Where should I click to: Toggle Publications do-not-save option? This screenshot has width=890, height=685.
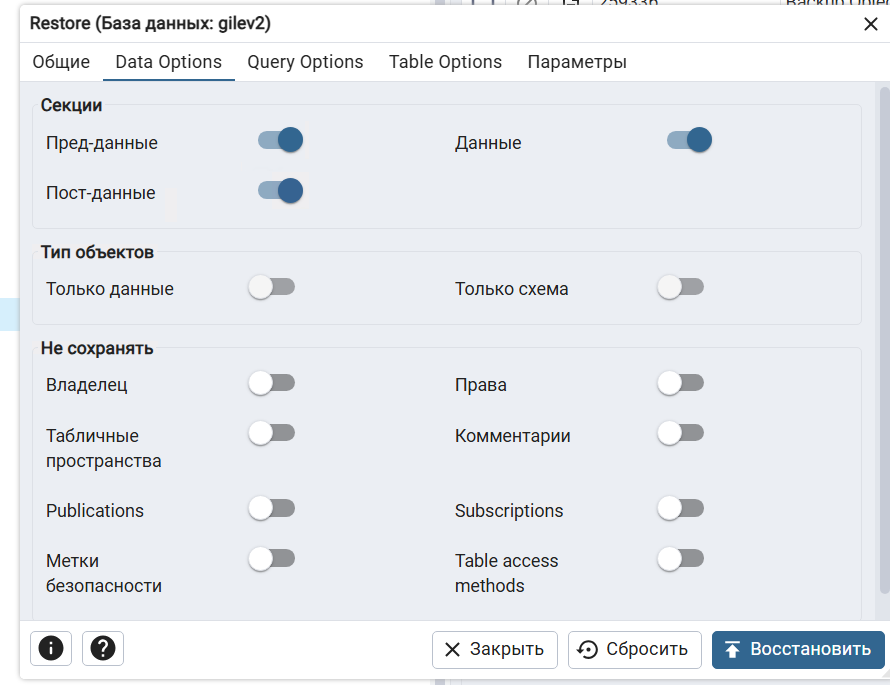272,509
